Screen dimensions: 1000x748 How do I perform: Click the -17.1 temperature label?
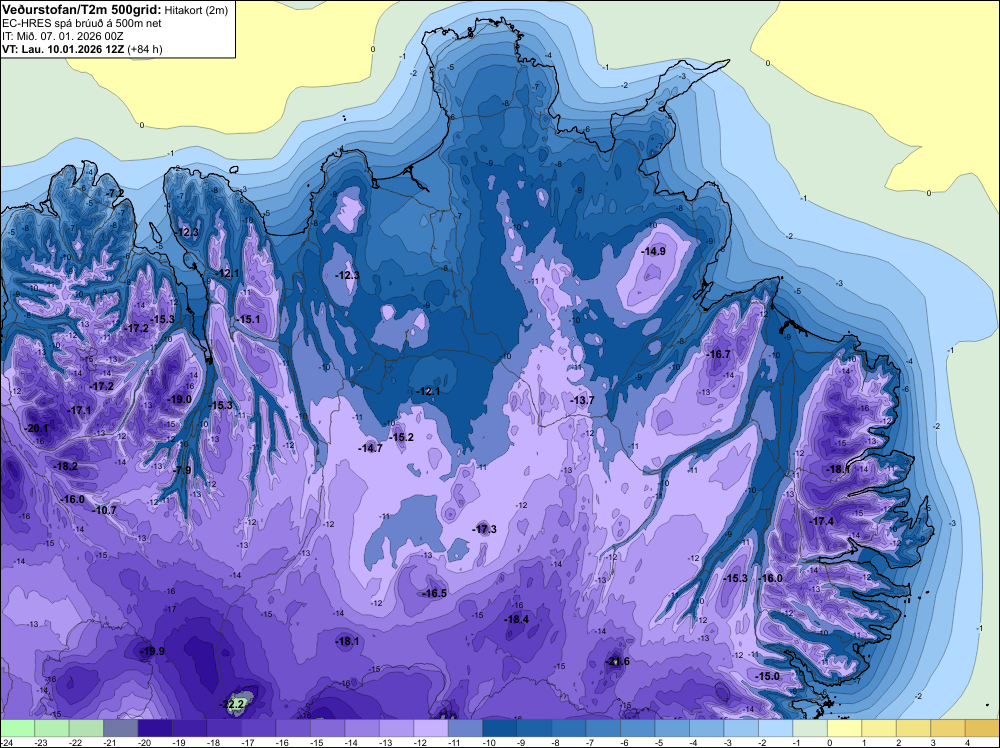[80, 411]
